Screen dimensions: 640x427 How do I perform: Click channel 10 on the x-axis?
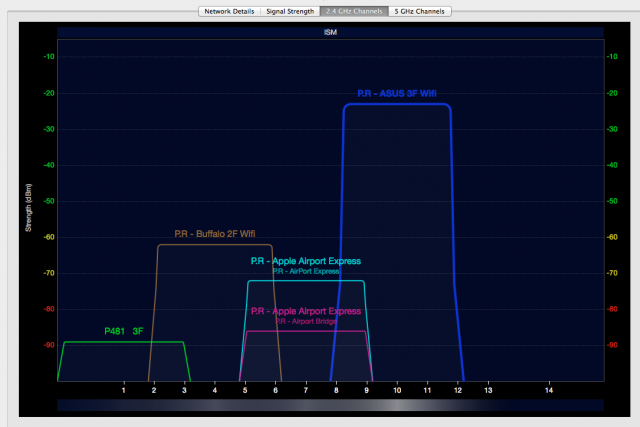397,390
